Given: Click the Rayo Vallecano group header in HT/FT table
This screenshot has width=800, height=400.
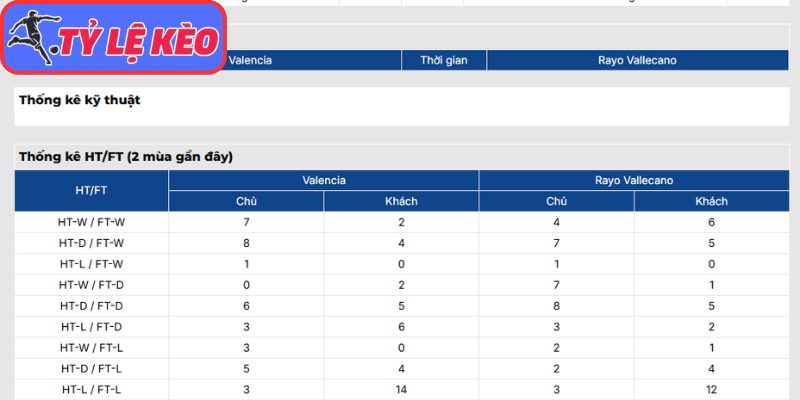Looking at the screenshot, I should click(x=634, y=180).
